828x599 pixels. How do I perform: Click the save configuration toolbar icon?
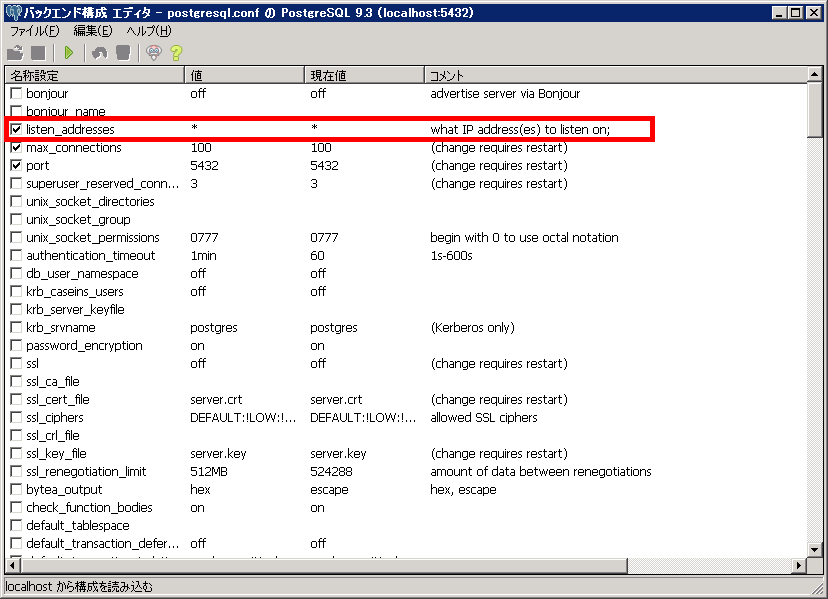pyautogui.click(x=38, y=53)
